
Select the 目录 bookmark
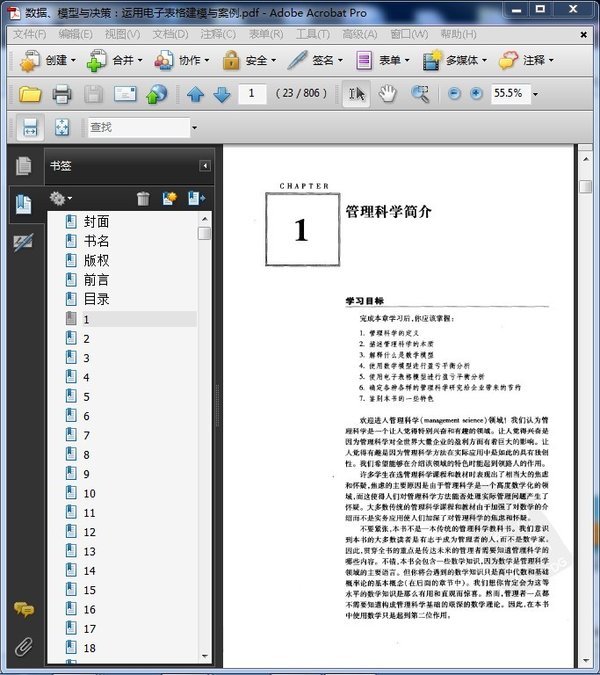[x=96, y=299]
